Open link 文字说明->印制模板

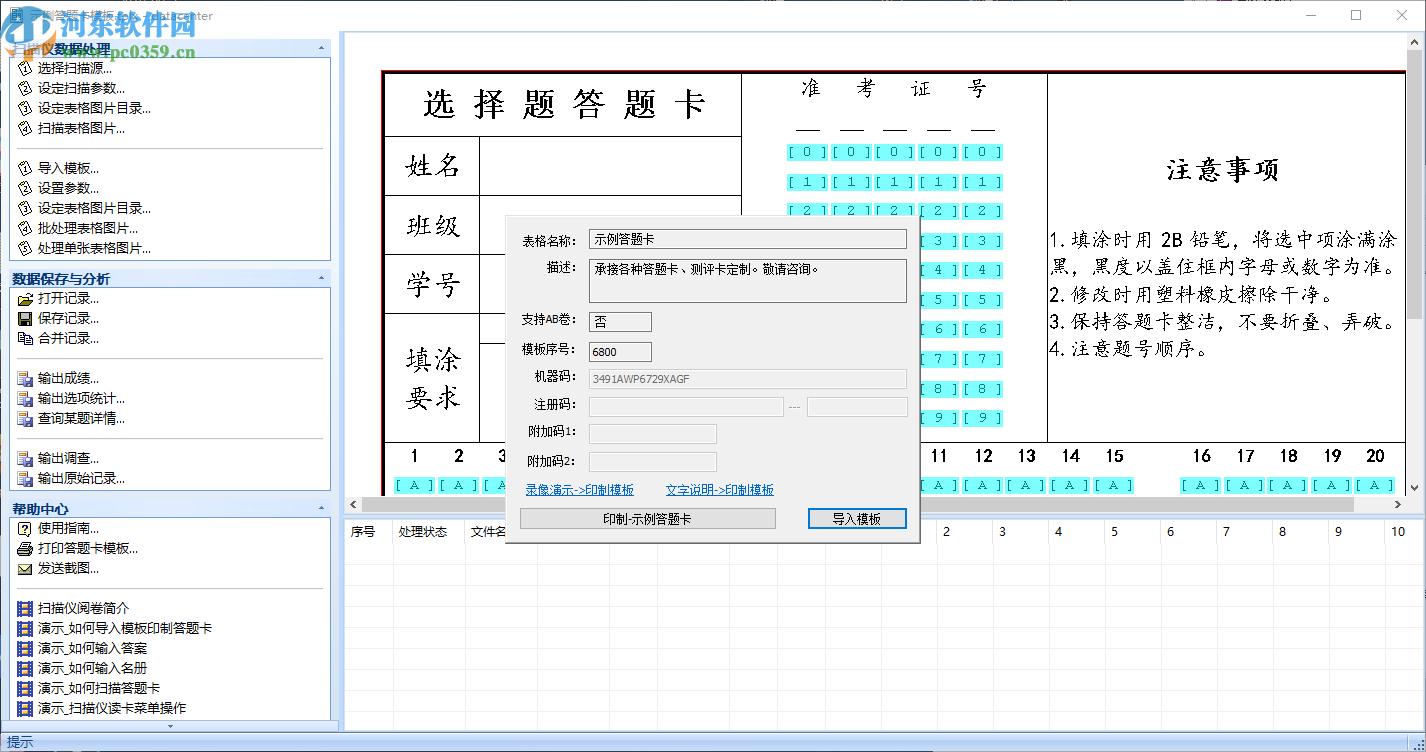720,490
